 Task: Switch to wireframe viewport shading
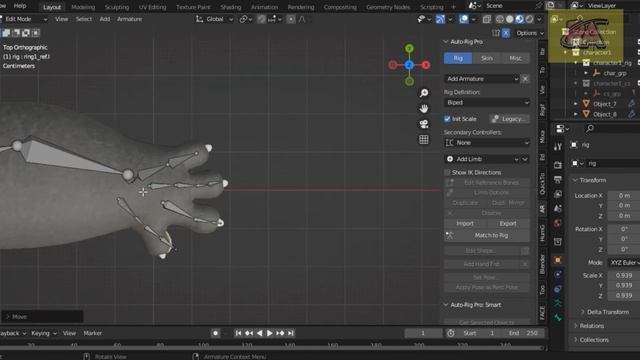click(x=500, y=19)
